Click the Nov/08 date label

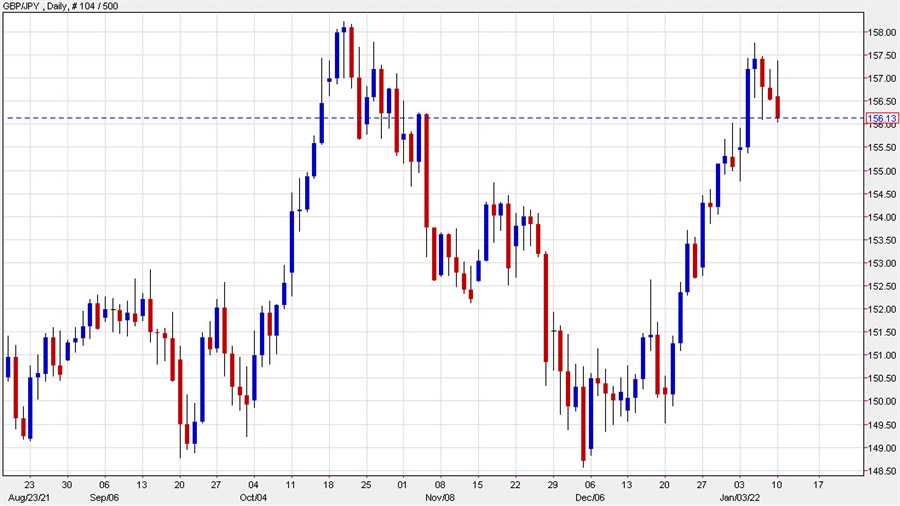440,497
